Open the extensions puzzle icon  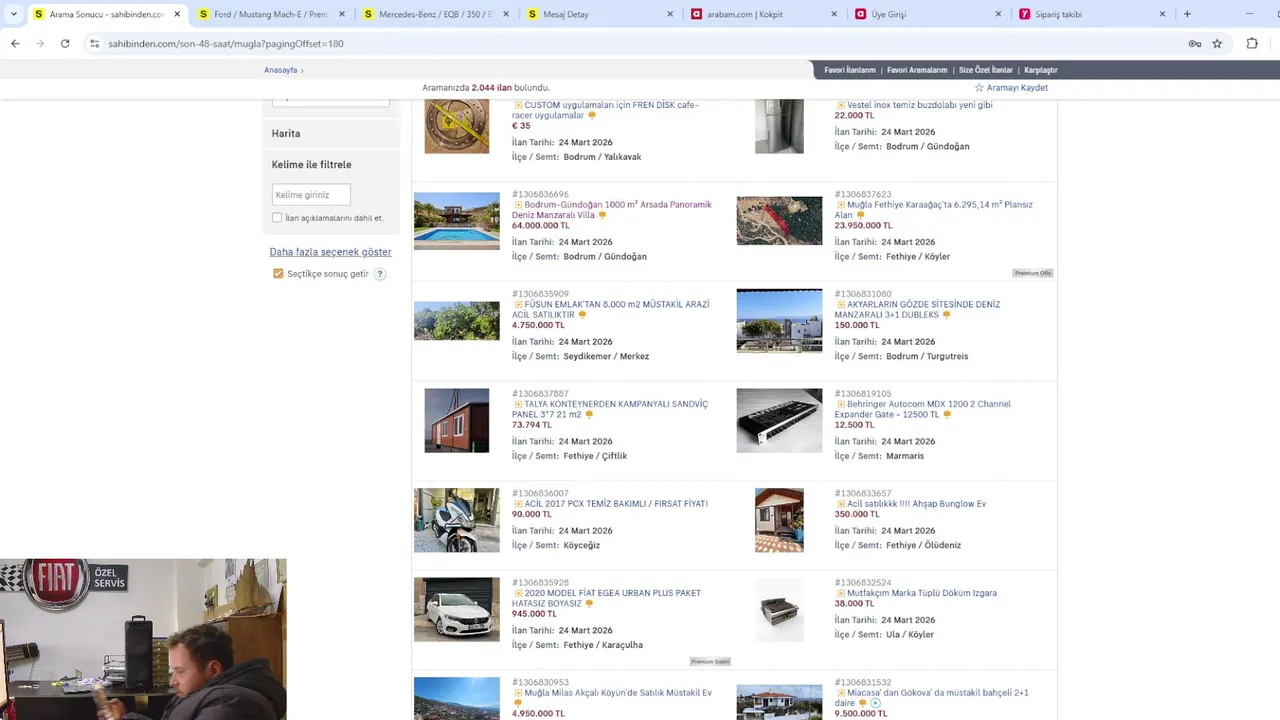tap(1252, 44)
